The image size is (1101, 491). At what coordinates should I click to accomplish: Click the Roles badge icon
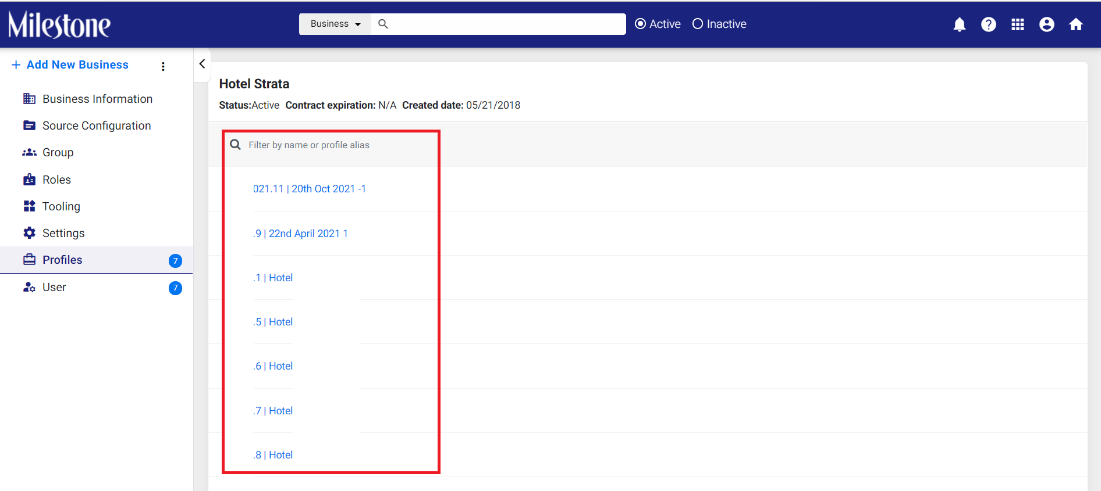[29, 180]
